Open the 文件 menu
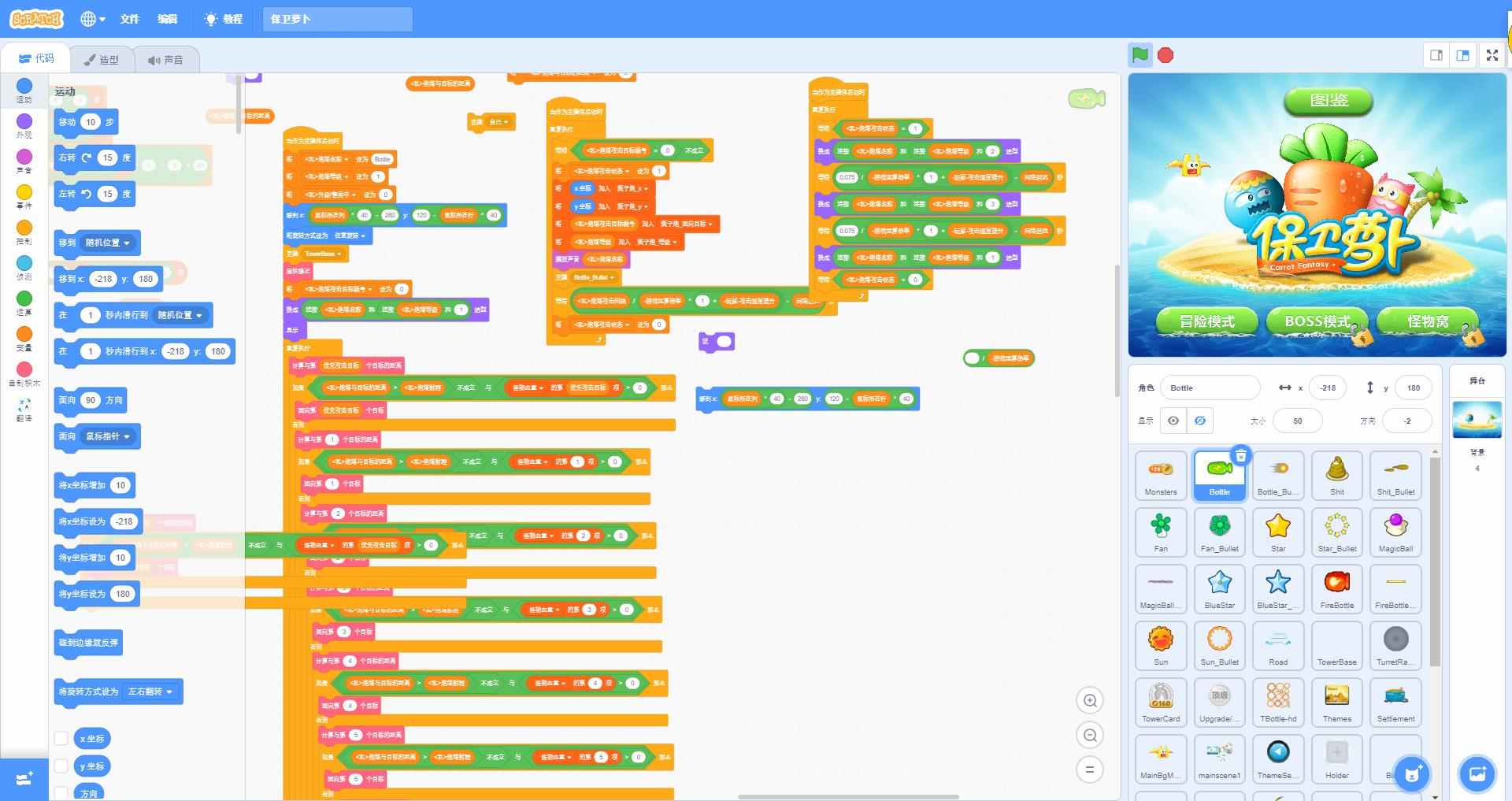 click(x=130, y=19)
